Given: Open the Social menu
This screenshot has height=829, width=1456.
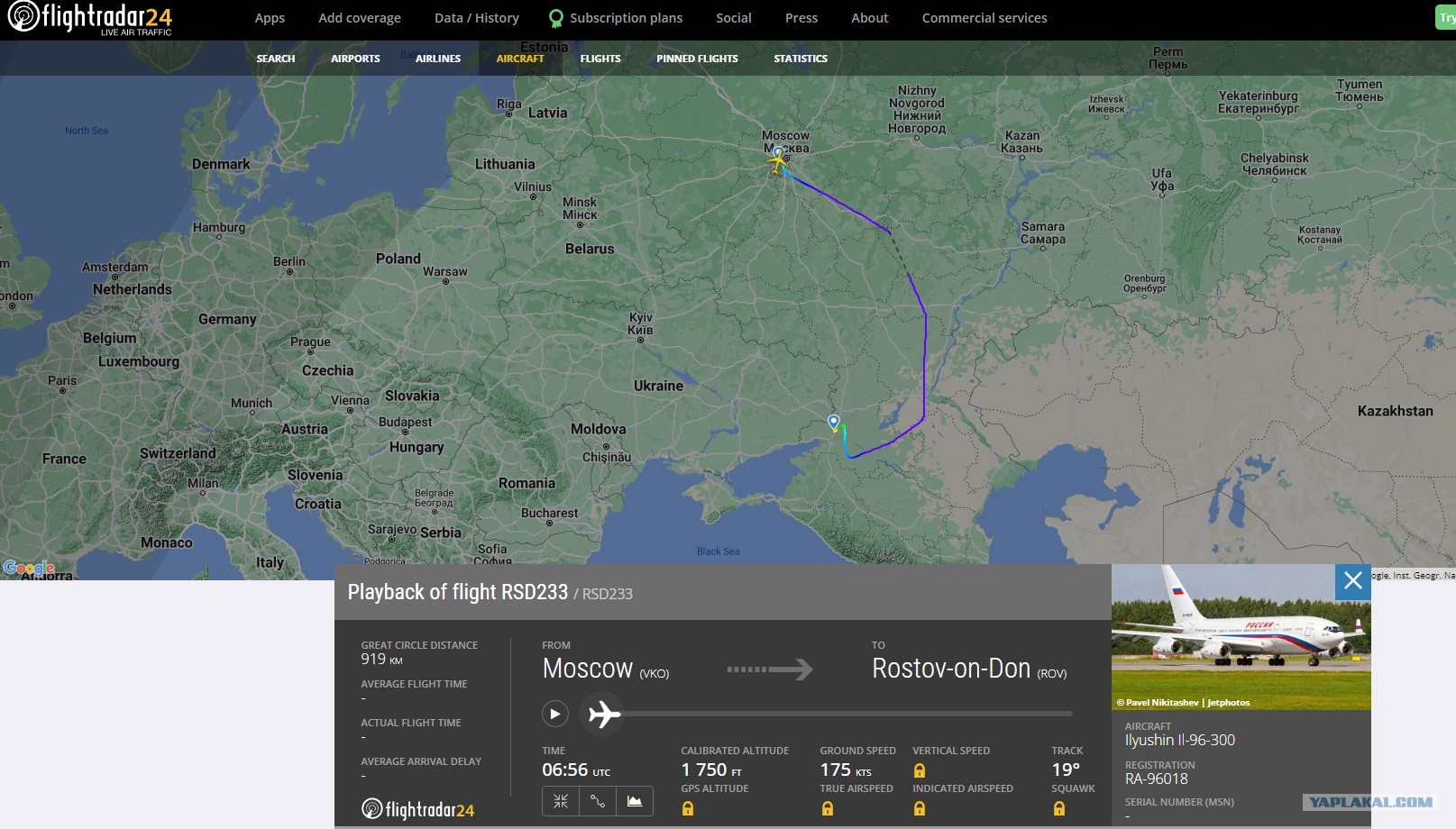Looking at the screenshot, I should tap(734, 18).
